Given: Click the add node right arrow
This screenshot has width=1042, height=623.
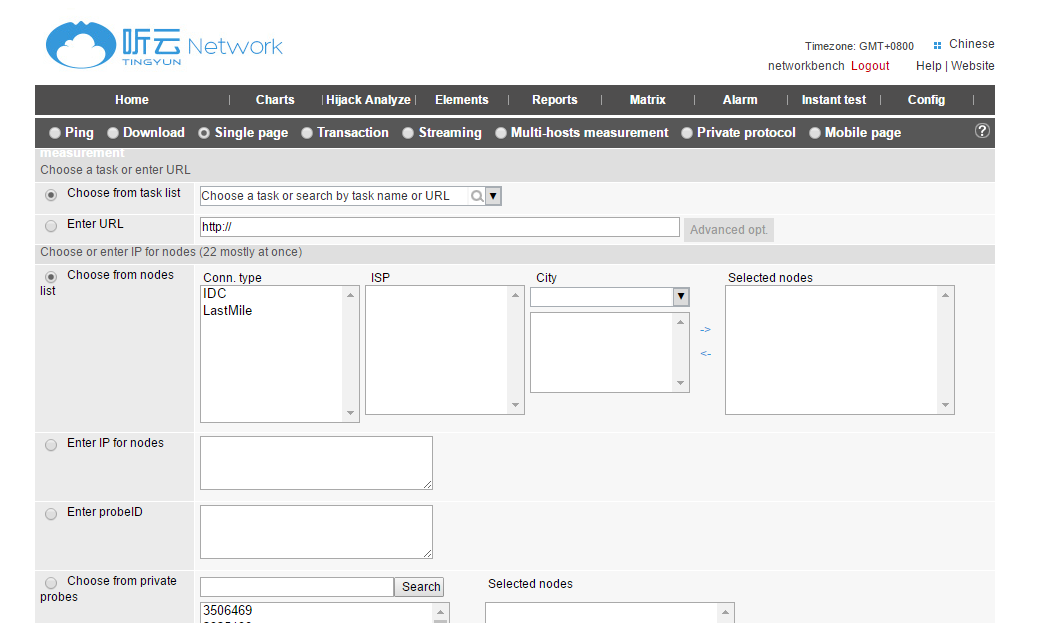Looking at the screenshot, I should point(705,330).
